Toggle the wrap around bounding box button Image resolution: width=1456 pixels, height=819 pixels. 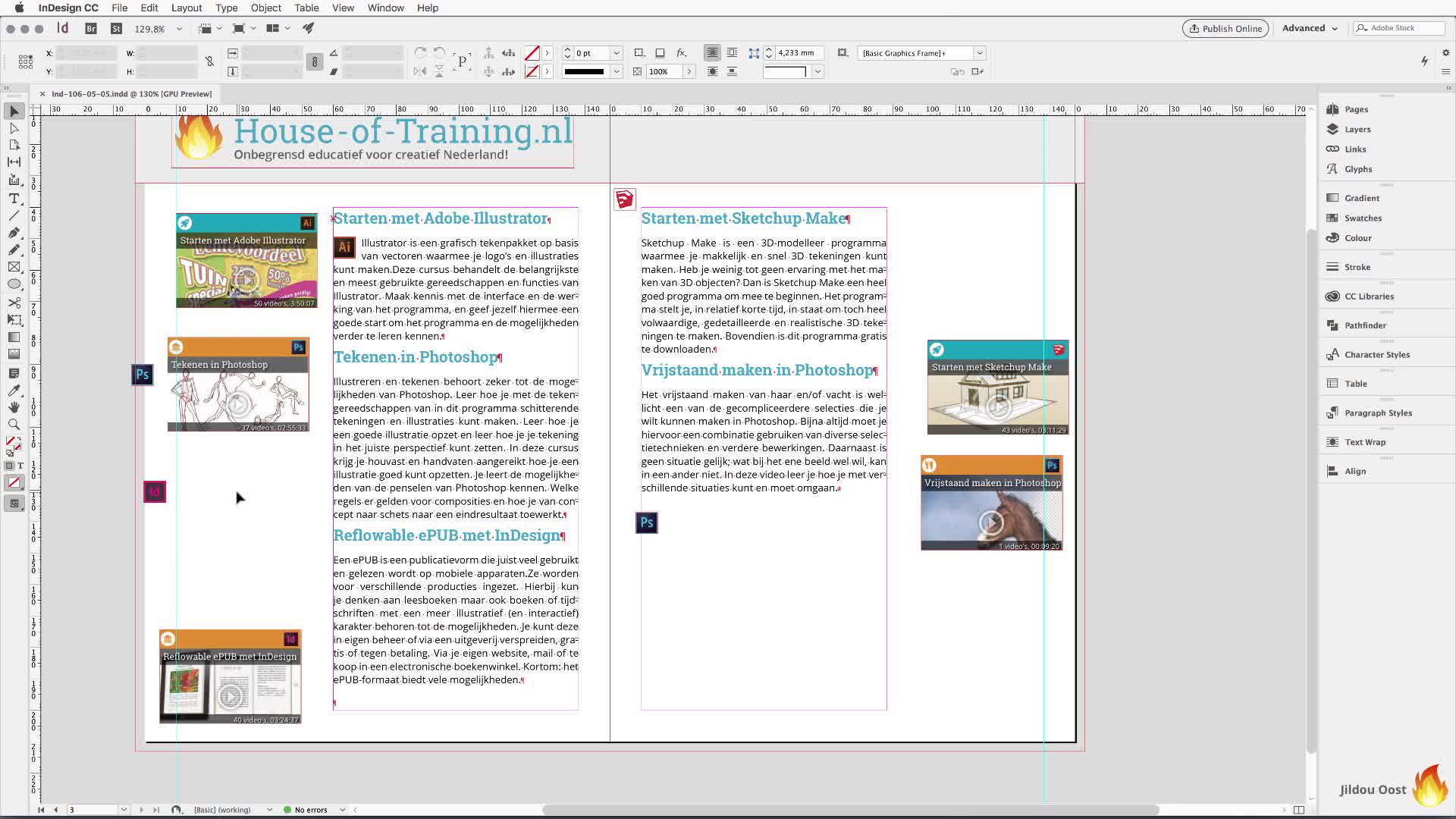(x=732, y=53)
